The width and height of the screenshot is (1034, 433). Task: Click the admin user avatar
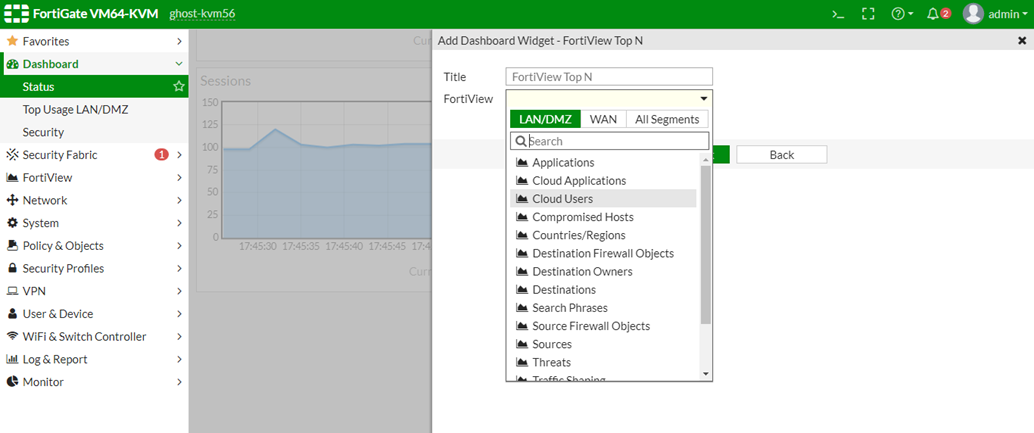pos(973,14)
